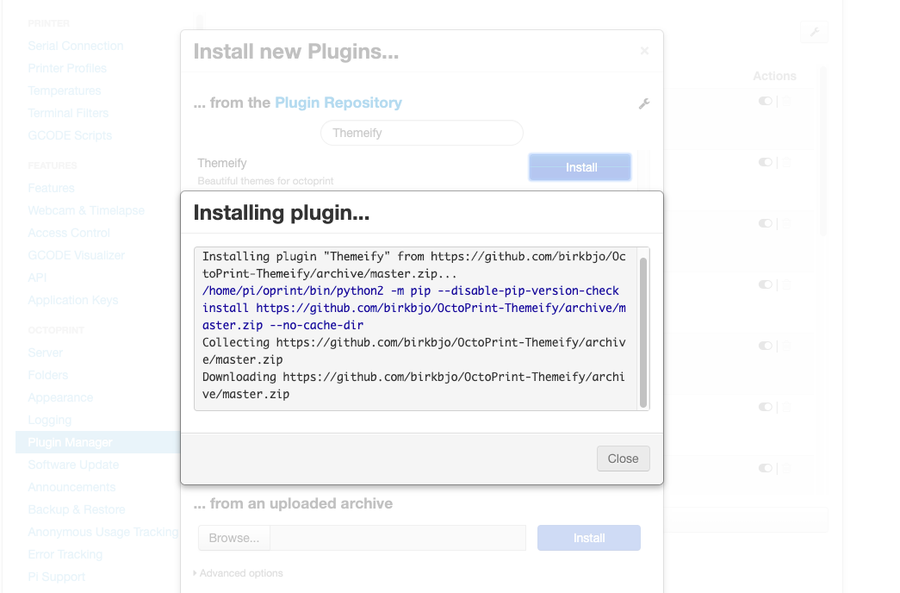Open Serial Connection settings
900x593 pixels.
coord(75,46)
